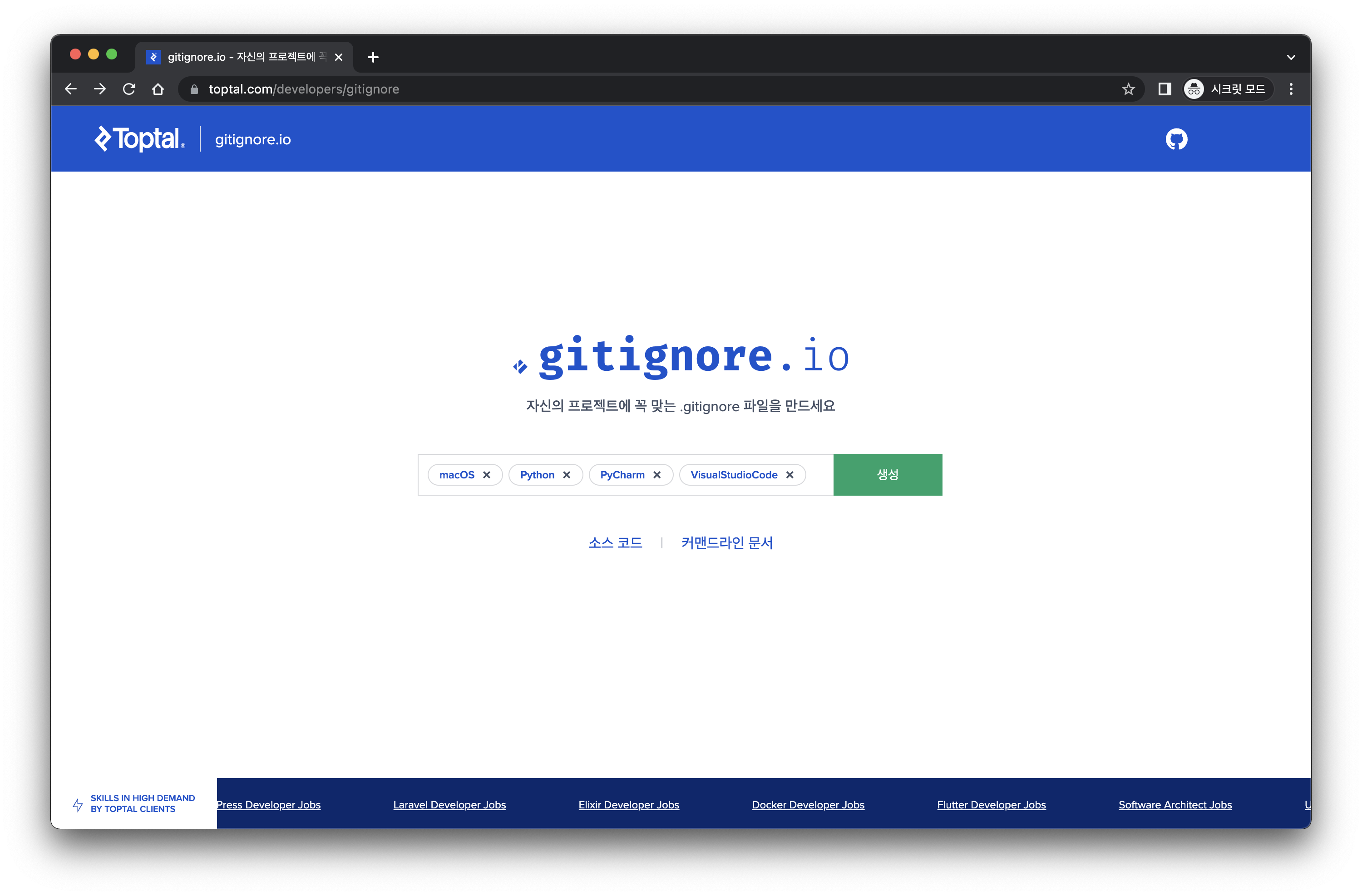Navigate back in browser history
Viewport: 1362px width, 896px height.
point(71,89)
